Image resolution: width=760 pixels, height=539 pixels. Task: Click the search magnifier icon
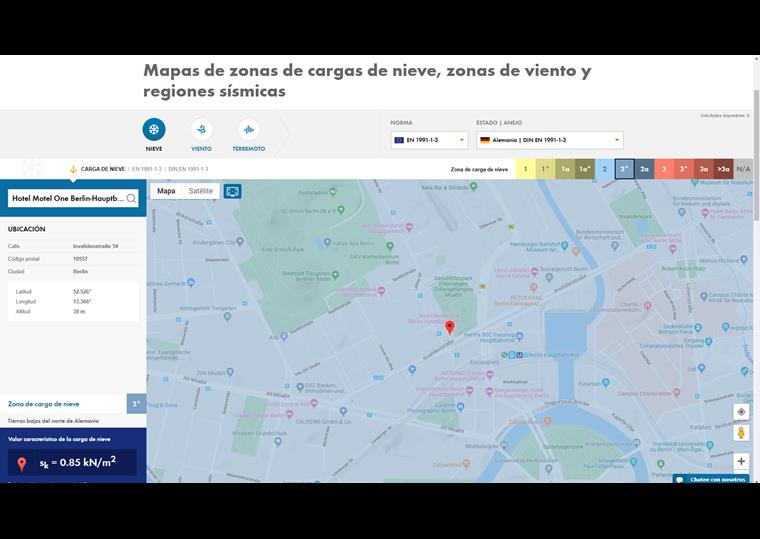tap(131, 198)
